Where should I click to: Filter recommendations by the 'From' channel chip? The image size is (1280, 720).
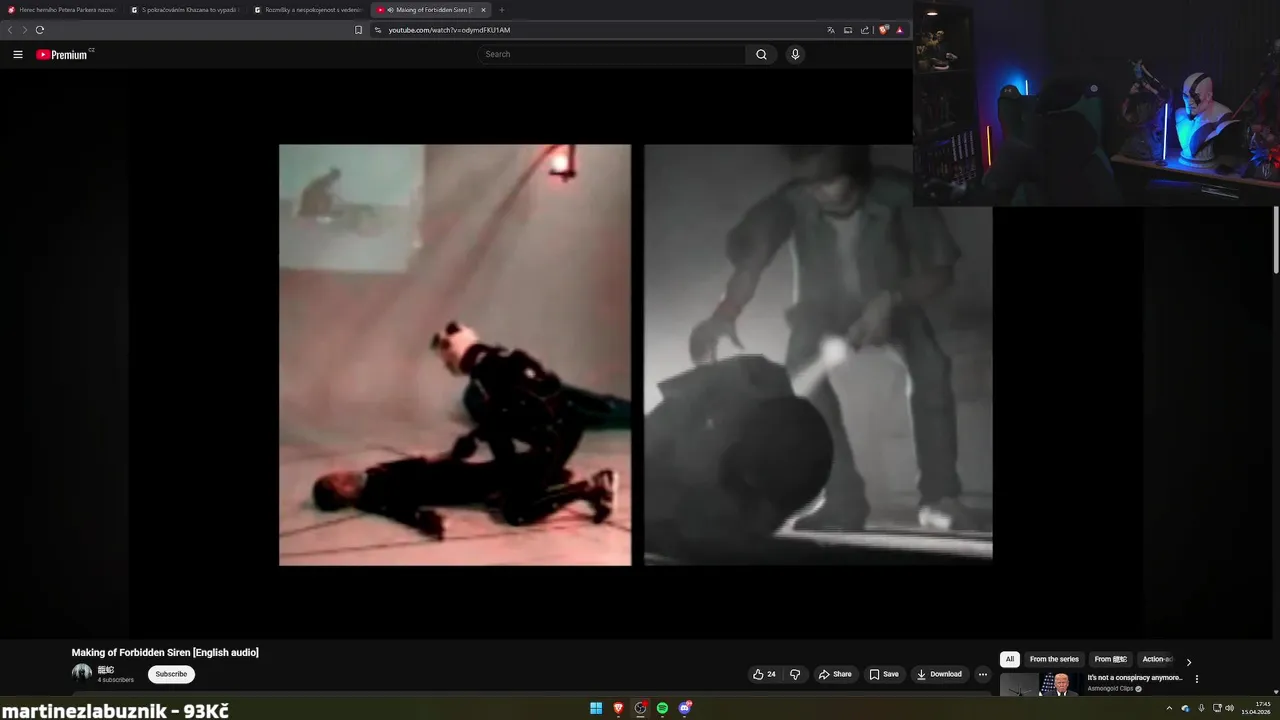(x=1110, y=659)
